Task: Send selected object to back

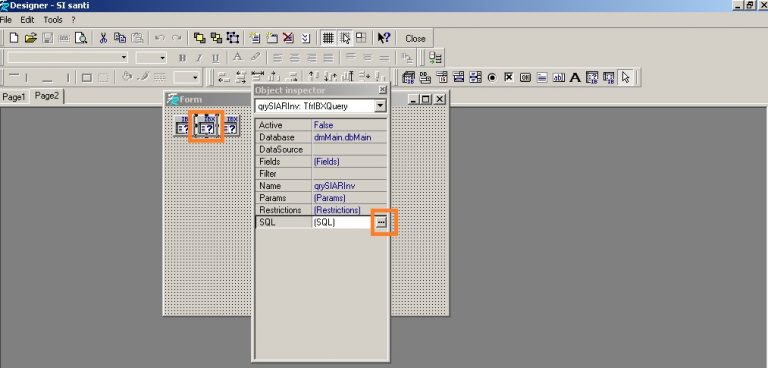Action: (x=216, y=38)
